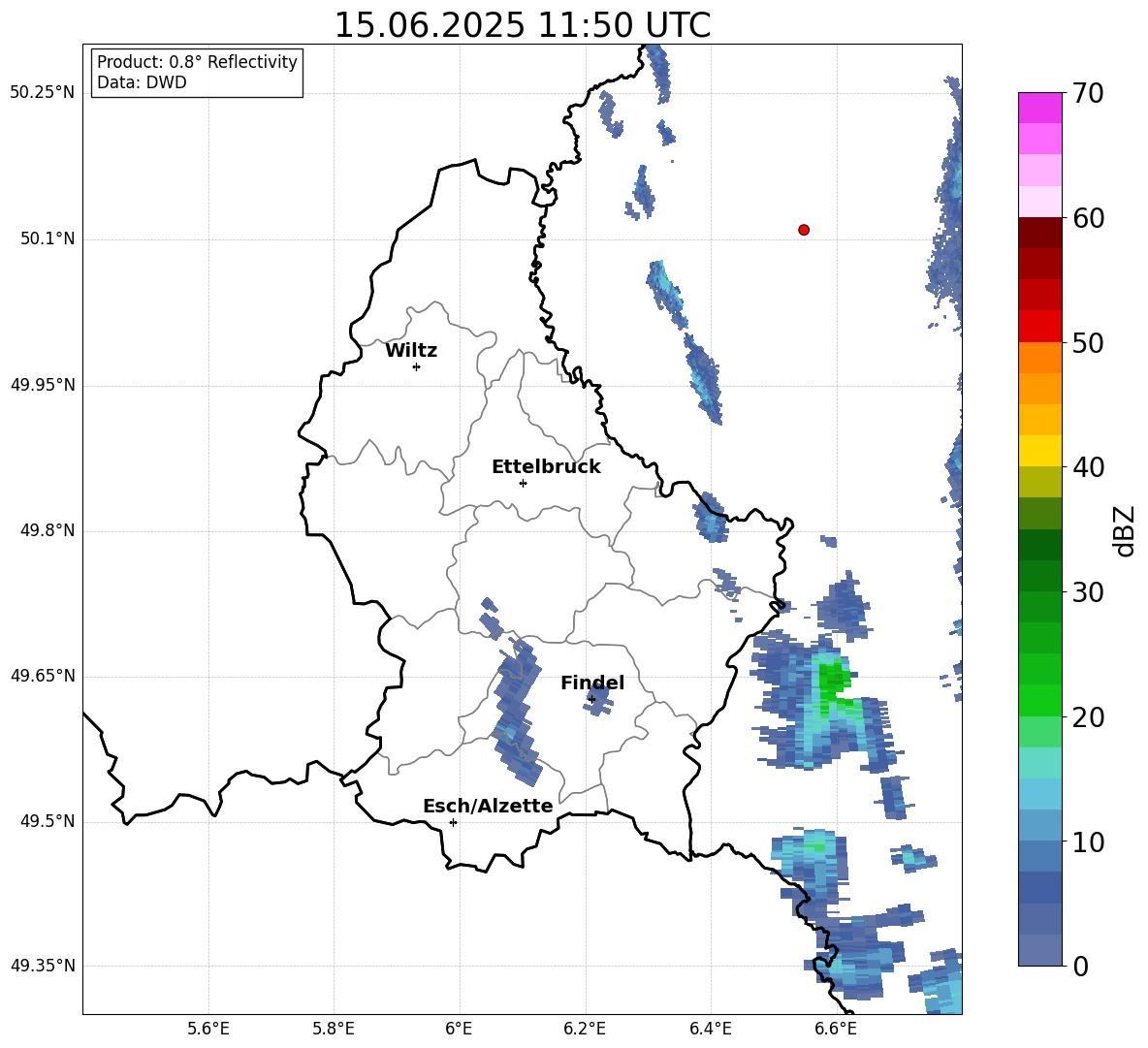Click the 49.5°N latitude label
1148x1048 pixels.
48,821
